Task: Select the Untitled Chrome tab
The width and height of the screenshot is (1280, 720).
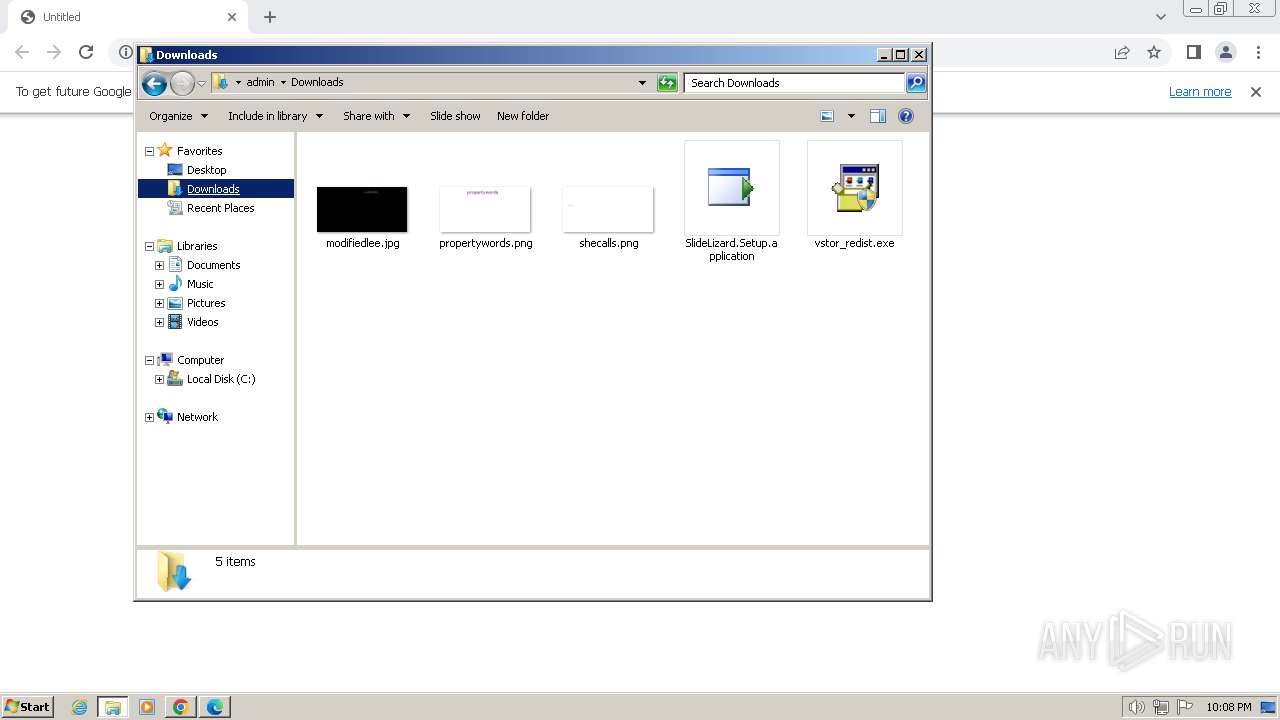Action: coord(128,17)
